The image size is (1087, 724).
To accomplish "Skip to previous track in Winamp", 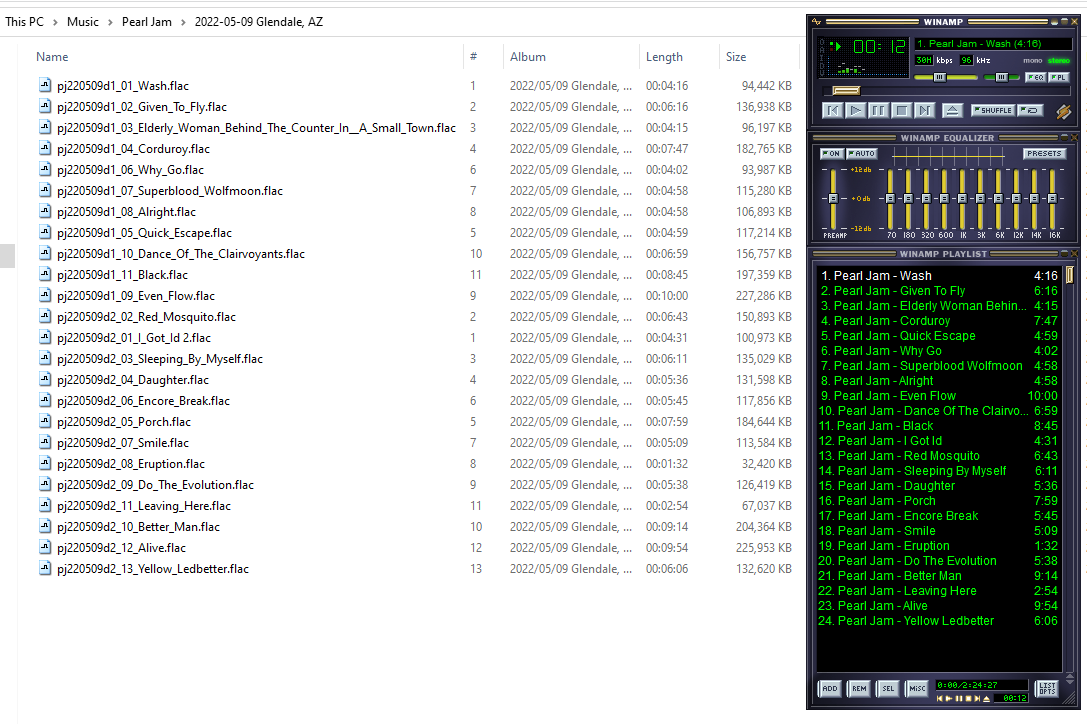I will coord(833,110).
